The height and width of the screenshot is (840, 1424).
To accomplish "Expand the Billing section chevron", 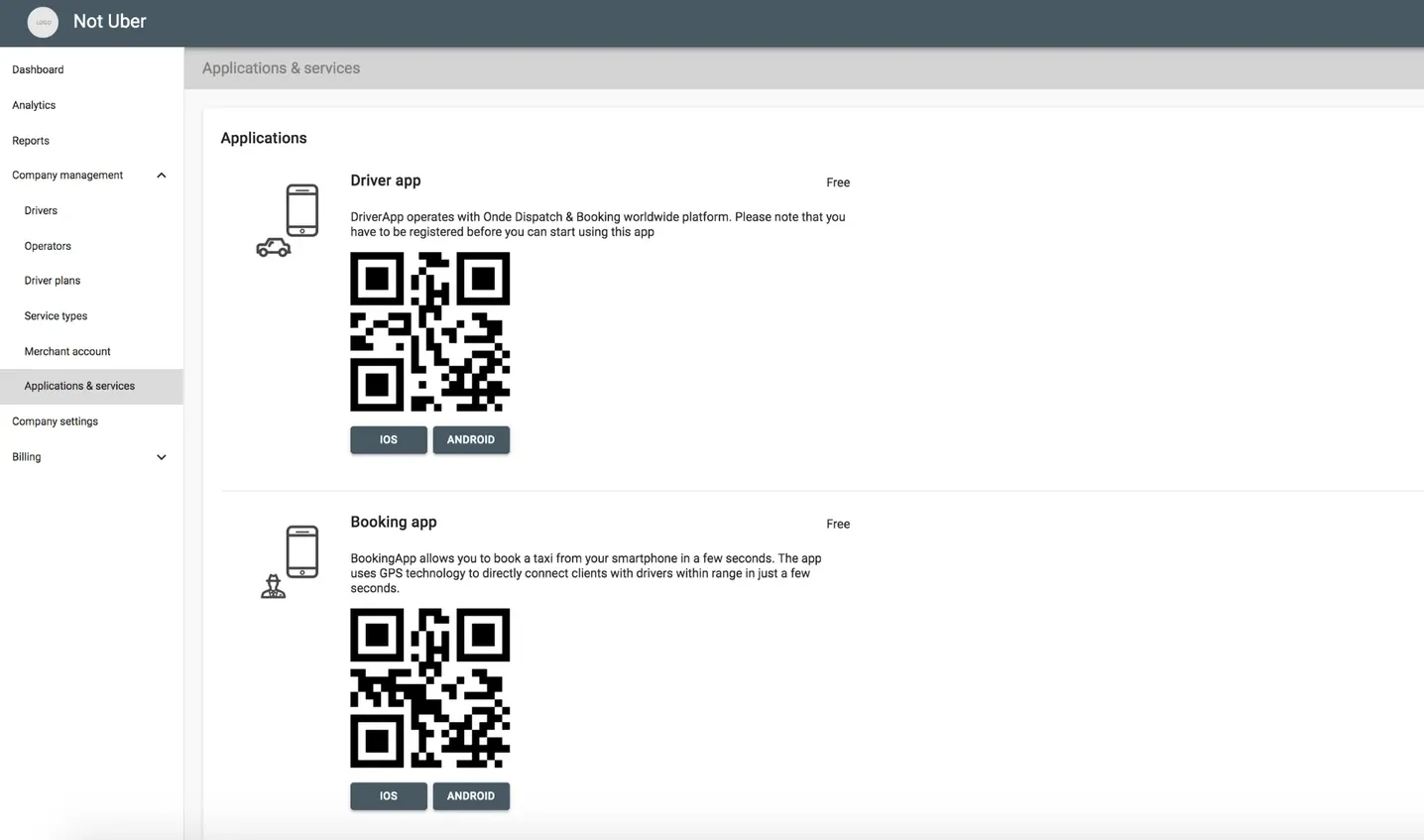I will pyautogui.click(x=162, y=457).
